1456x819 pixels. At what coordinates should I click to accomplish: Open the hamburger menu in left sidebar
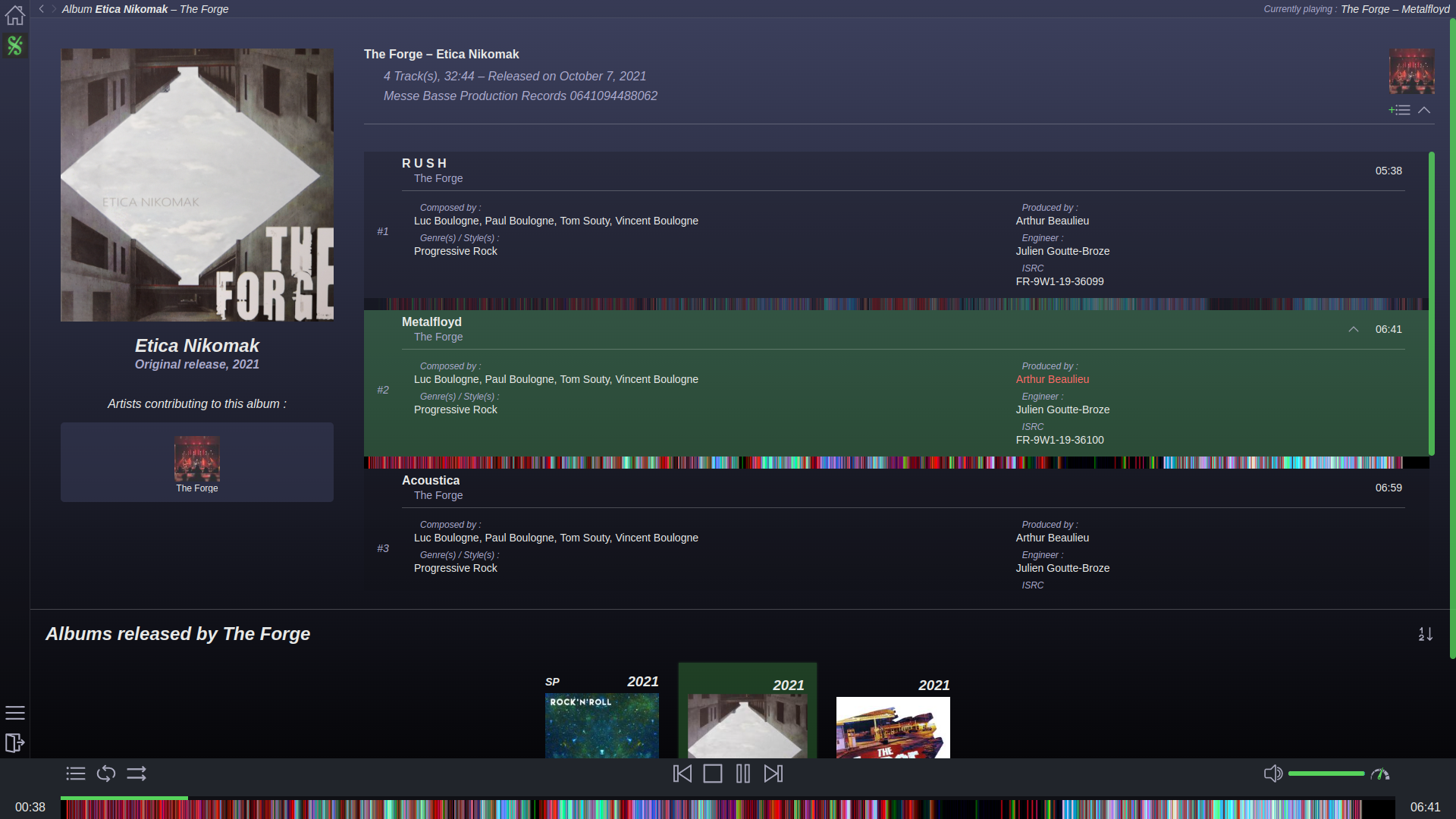(x=15, y=713)
